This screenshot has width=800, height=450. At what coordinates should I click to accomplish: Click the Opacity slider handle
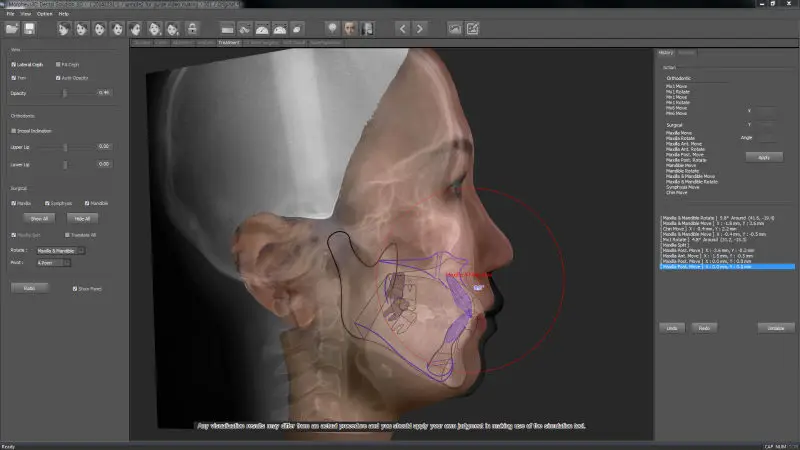click(x=65, y=93)
